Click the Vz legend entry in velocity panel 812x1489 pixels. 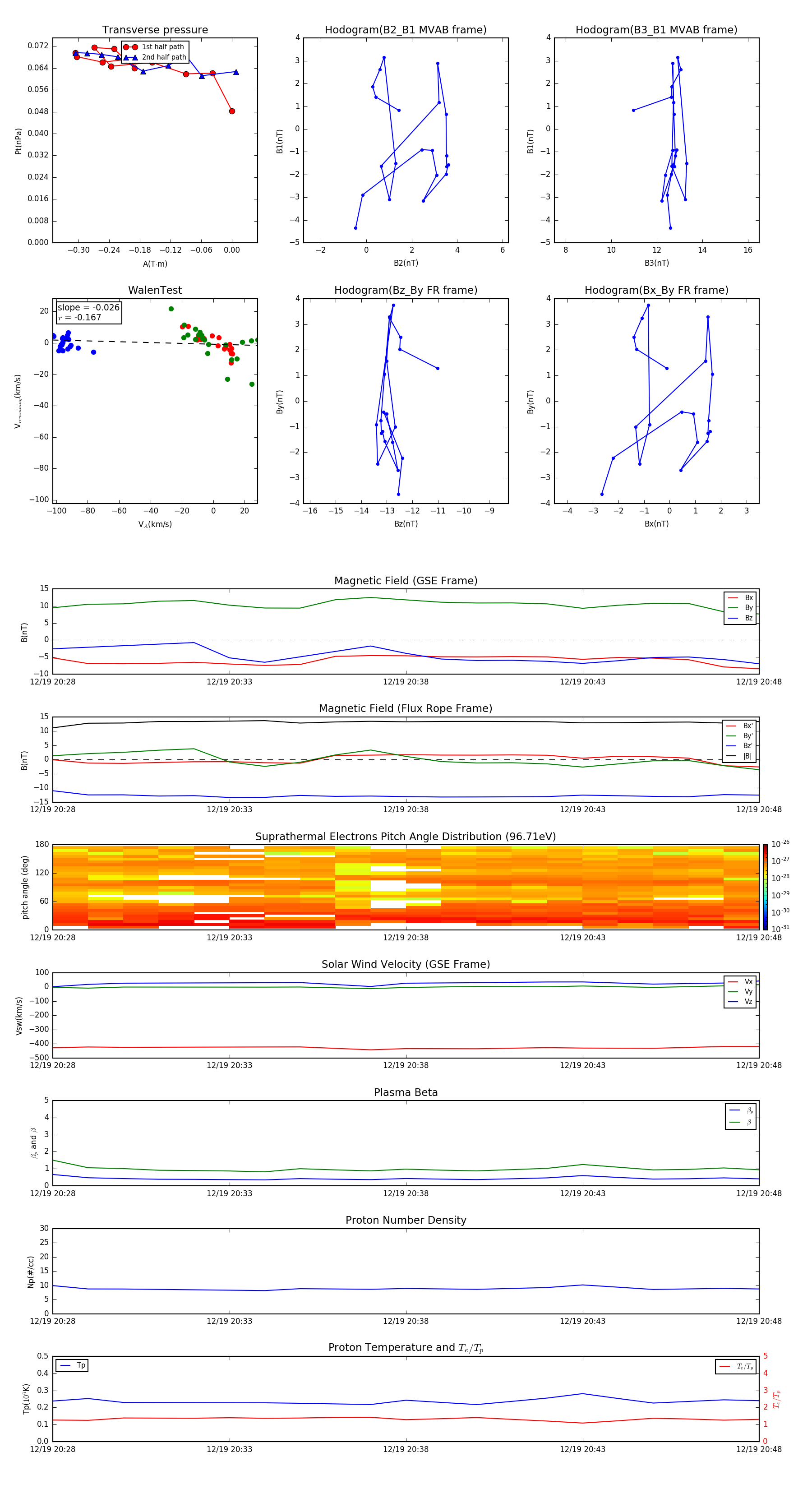coord(740,1002)
